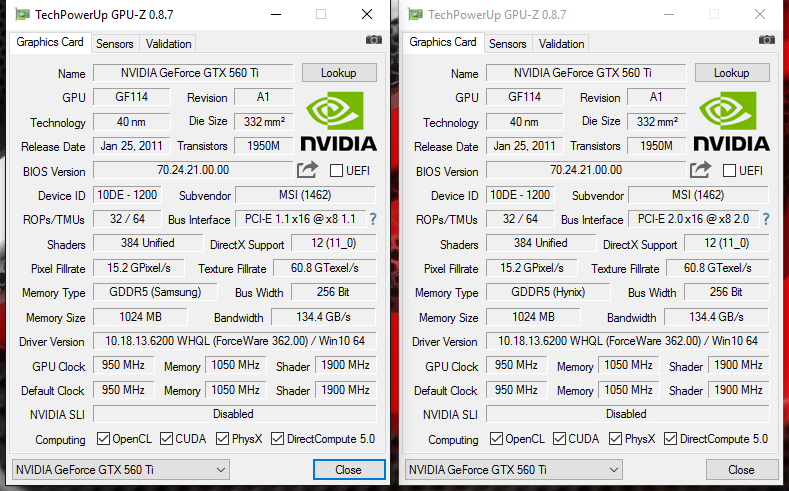Click the Subvendor MSI (1462) field in right window
The width and height of the screenshot is (789, 491).
698,195
